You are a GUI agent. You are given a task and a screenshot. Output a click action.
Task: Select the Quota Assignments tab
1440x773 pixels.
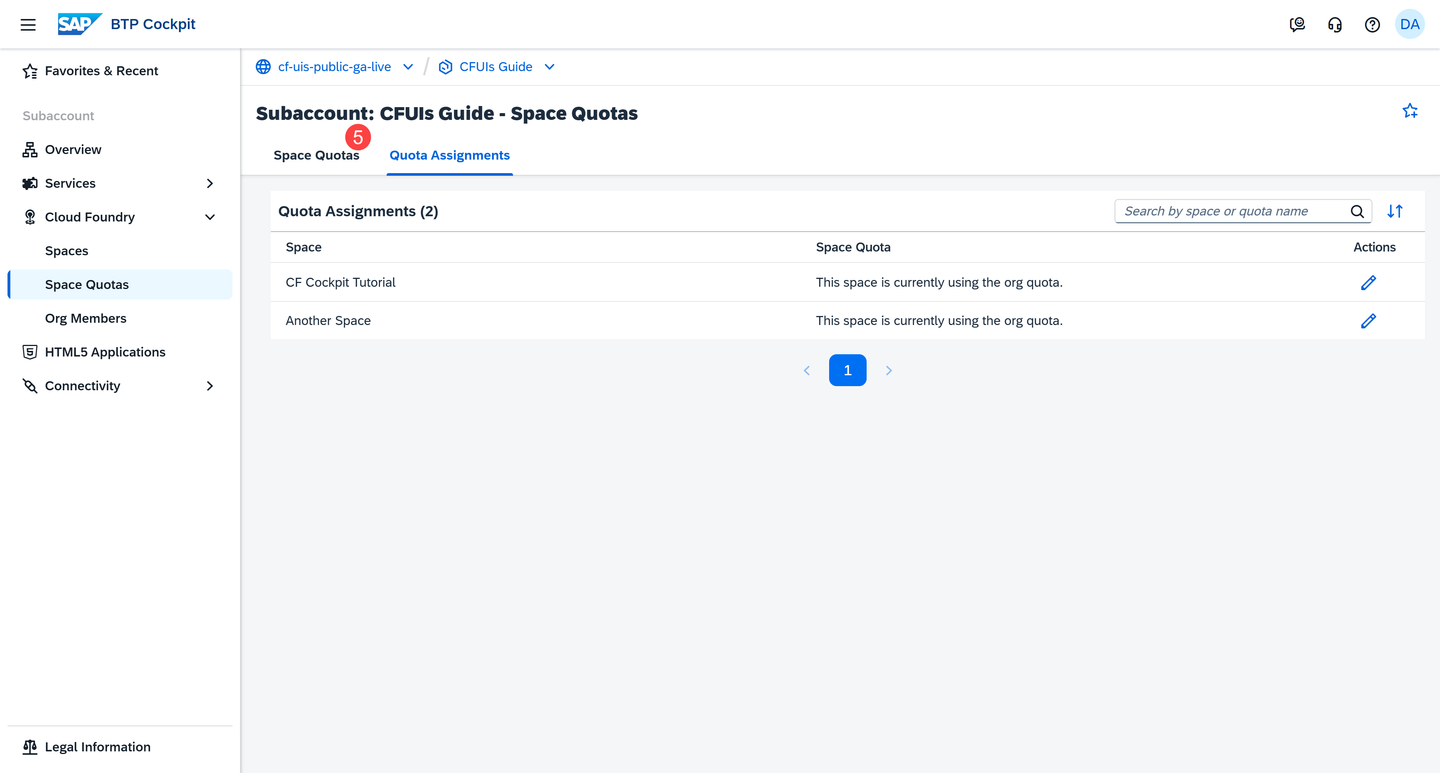tap(450, 155)
